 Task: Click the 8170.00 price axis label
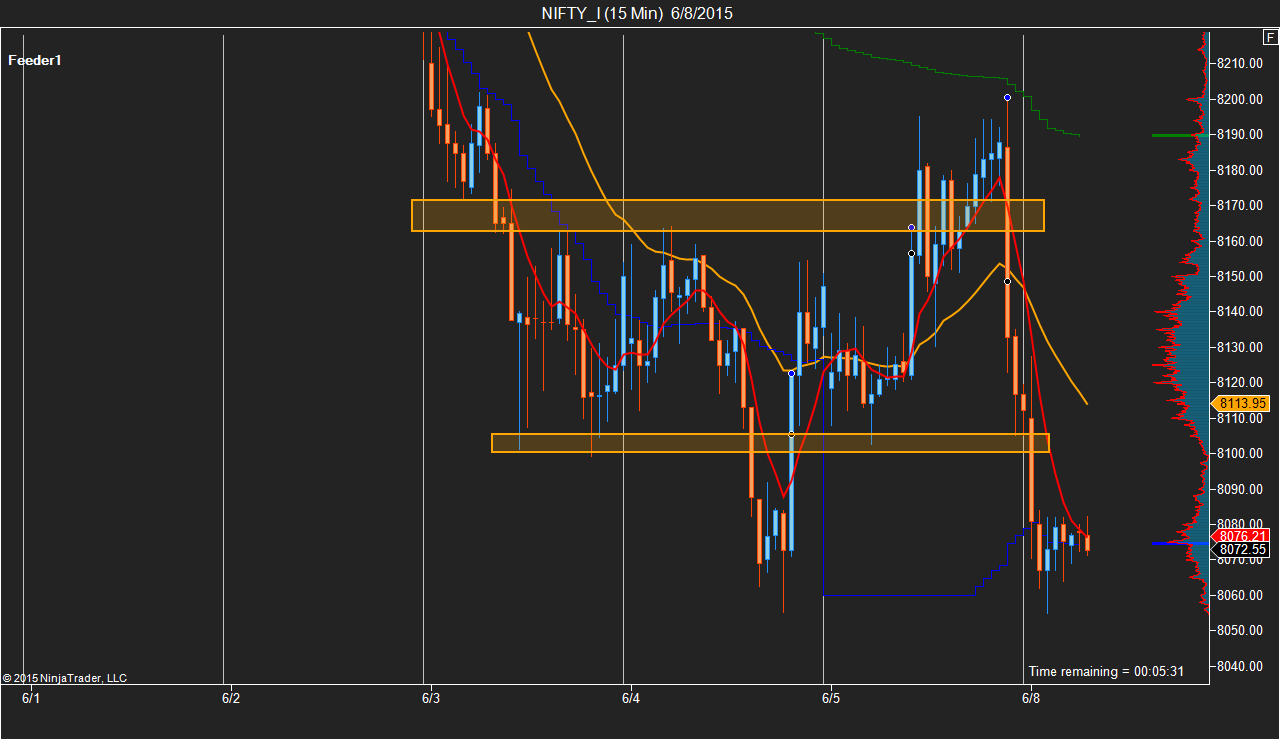1241,206
